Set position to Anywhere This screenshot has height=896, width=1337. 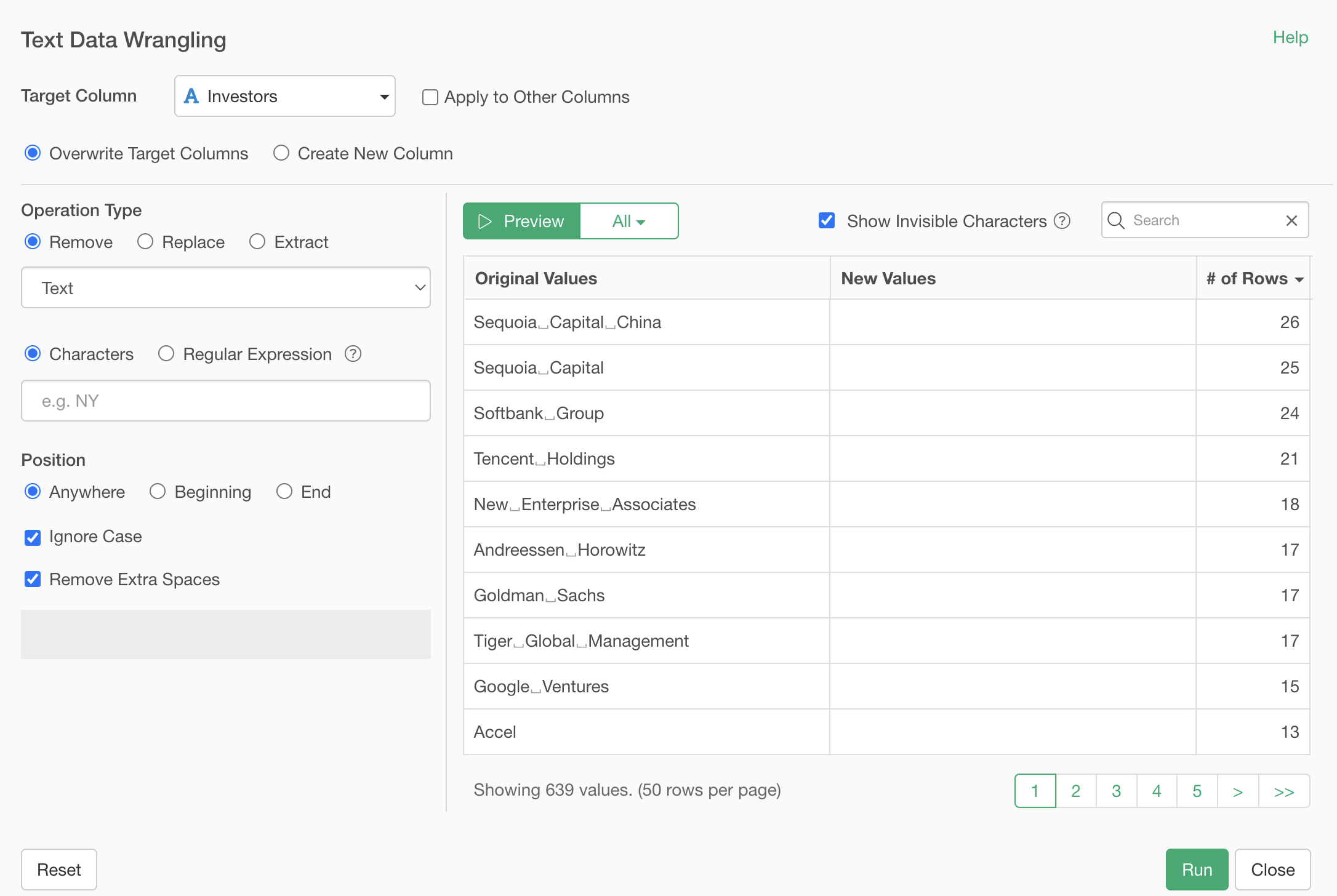[33, 491]
